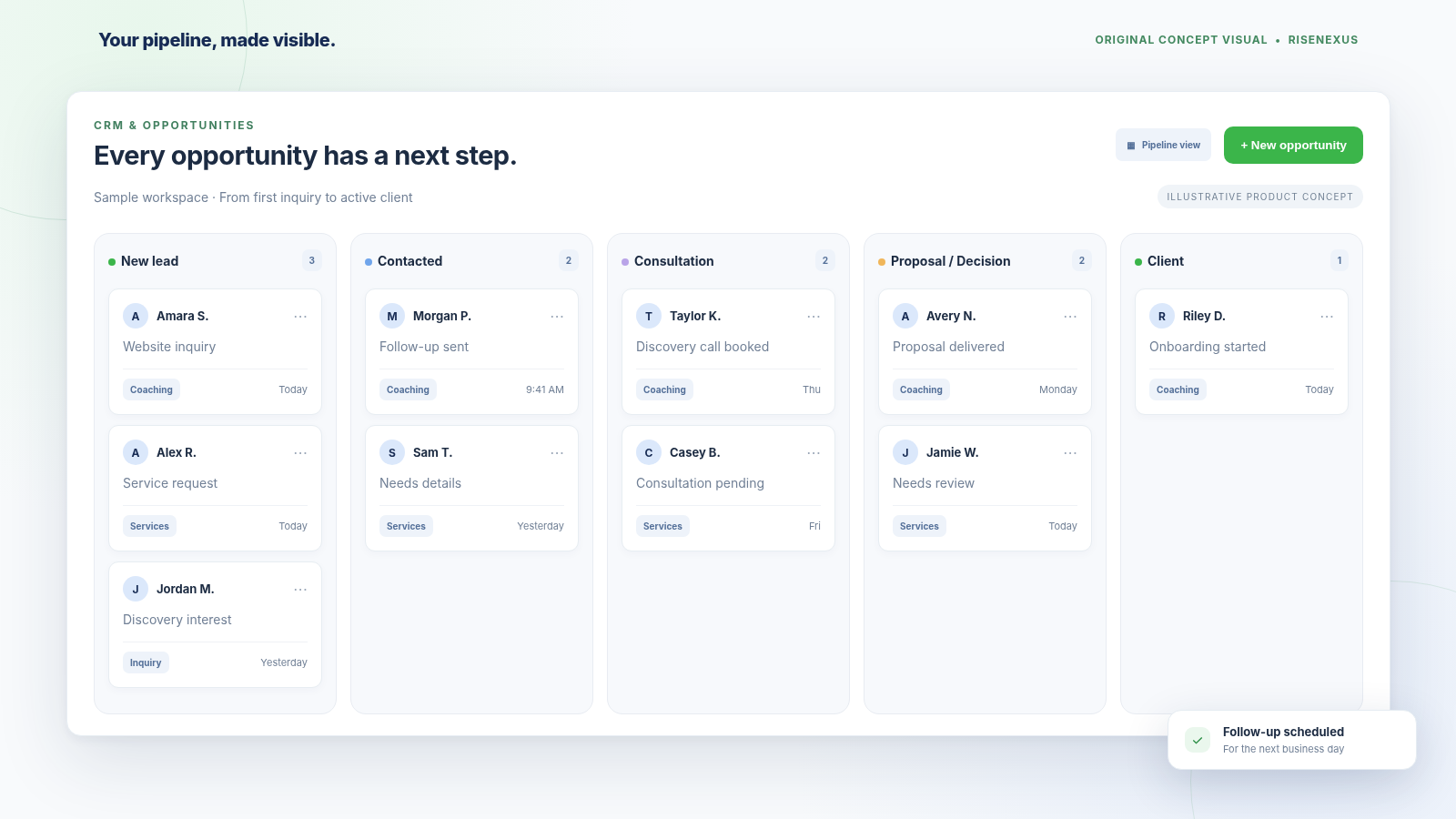Click the 'Proposal delivered' text
The image size is (1456, 819).
coord(948,347)
